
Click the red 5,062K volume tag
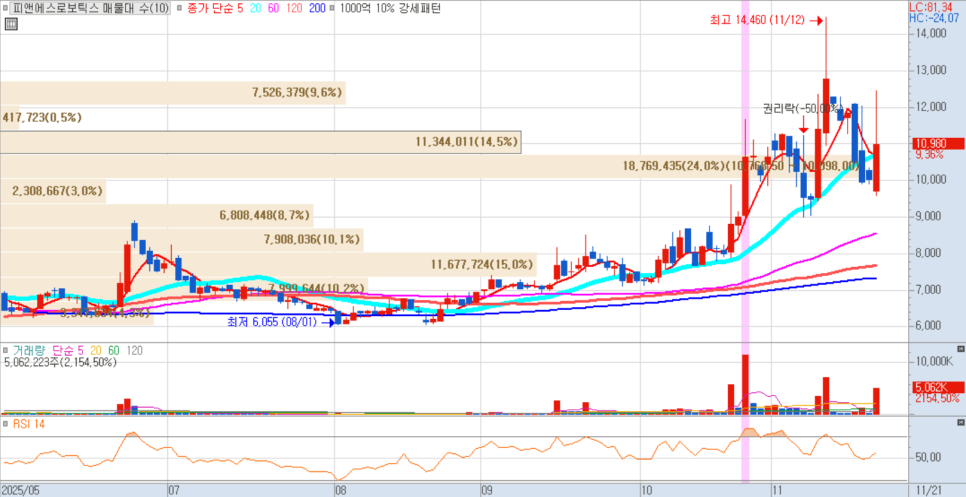936,387
